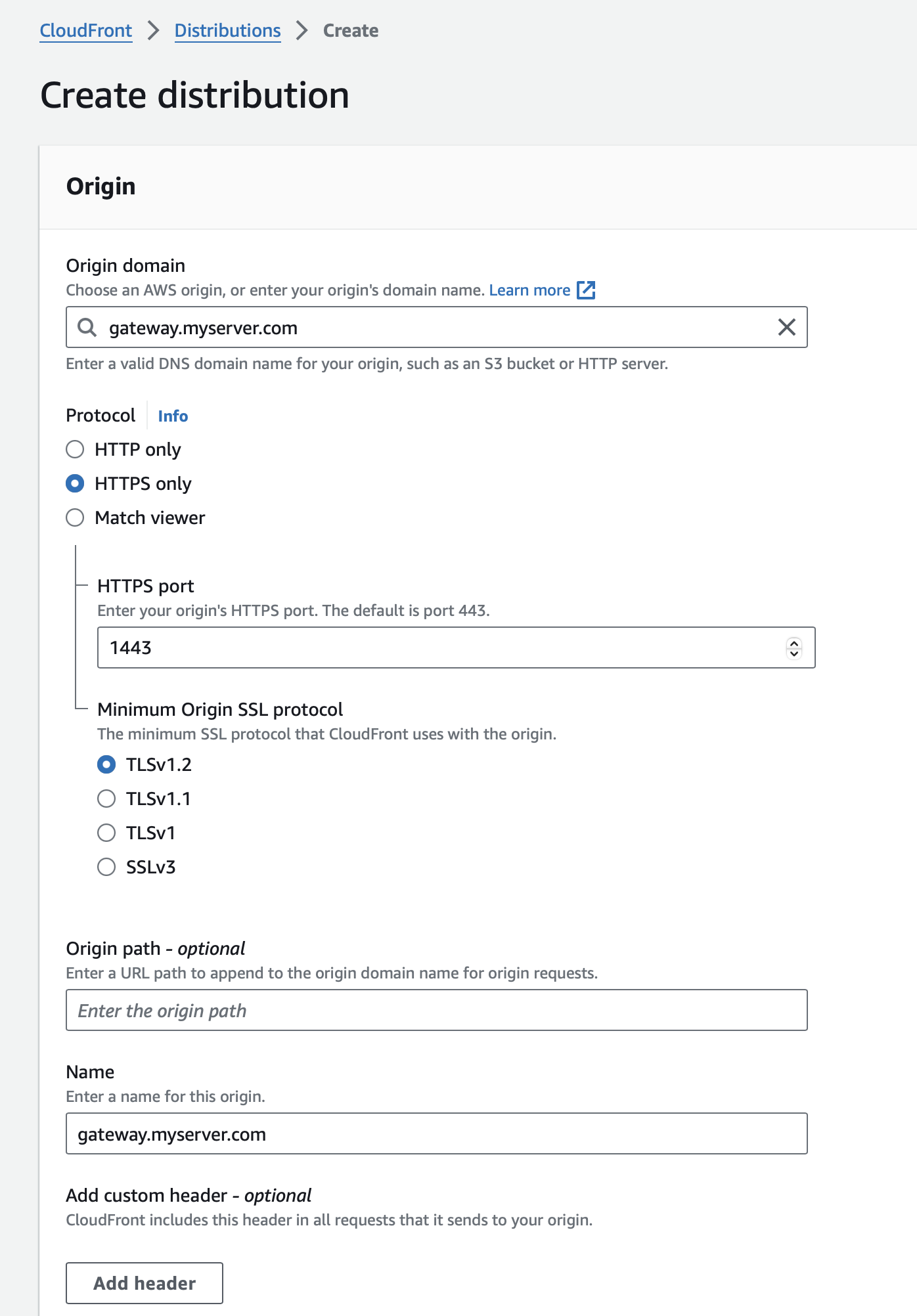Select TLSv1.2 as minimum SSL protocol

[x=106, y=764]
